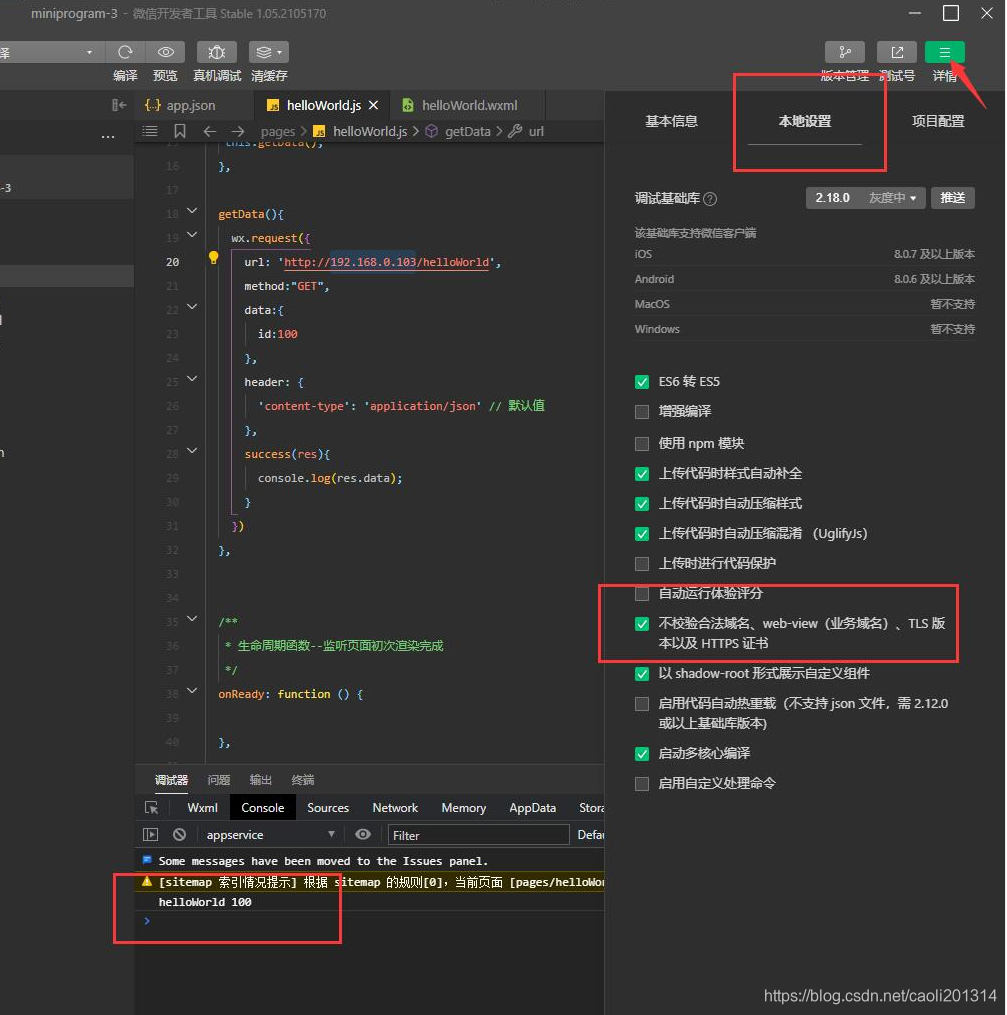The width and height of the screenshot is (1007, 1015).
Task: Enable 启用代码自动热重载 checkbox
Action: click(642, 704)
